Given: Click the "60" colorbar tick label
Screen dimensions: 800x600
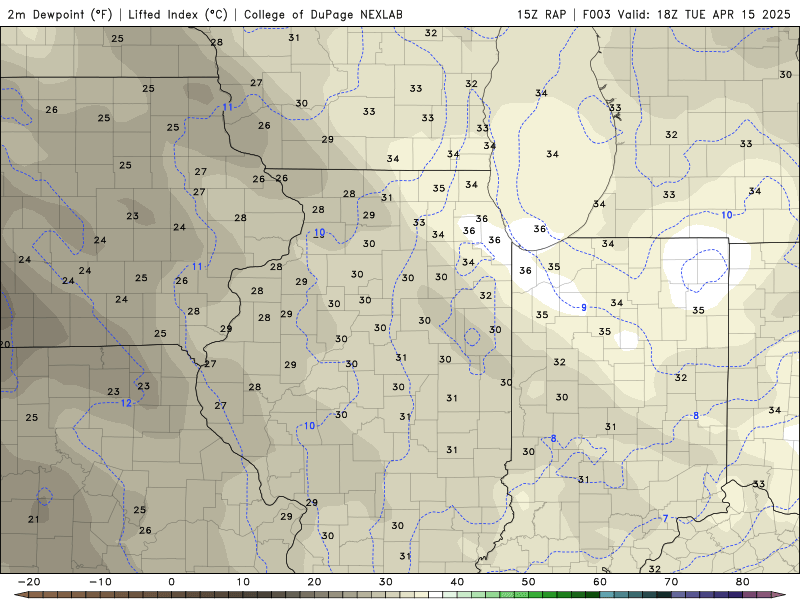Looking at the screenshot, I should pos(600,582).
